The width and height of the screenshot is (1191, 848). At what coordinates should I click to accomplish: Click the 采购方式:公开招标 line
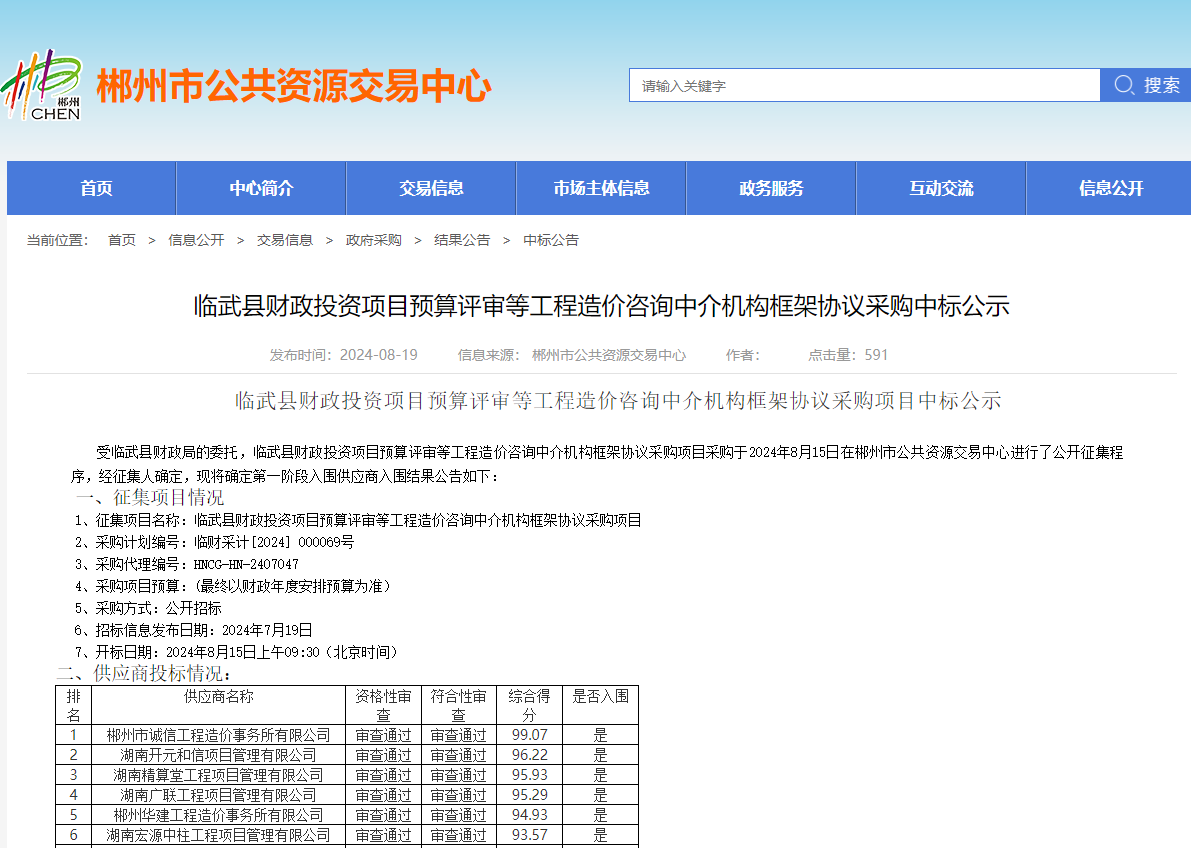[148, 609]
